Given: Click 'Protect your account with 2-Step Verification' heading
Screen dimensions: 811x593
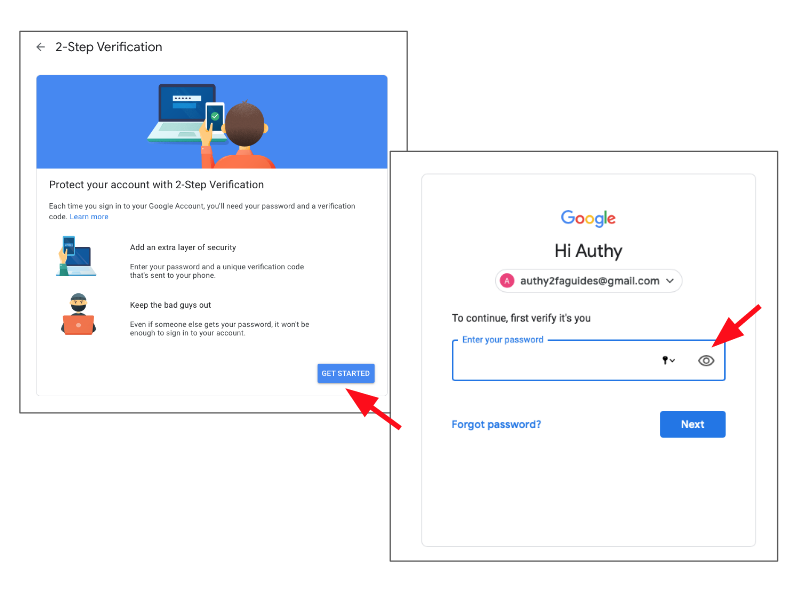Looking at the screenshot, I should [x=156, y=185].
